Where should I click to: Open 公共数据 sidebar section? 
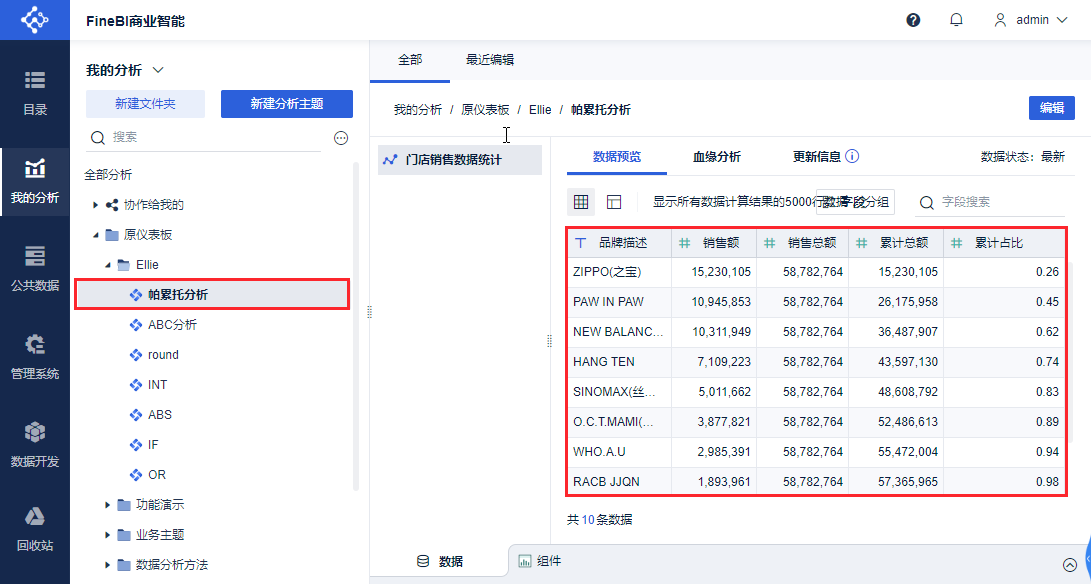click(x=35, y=269)
